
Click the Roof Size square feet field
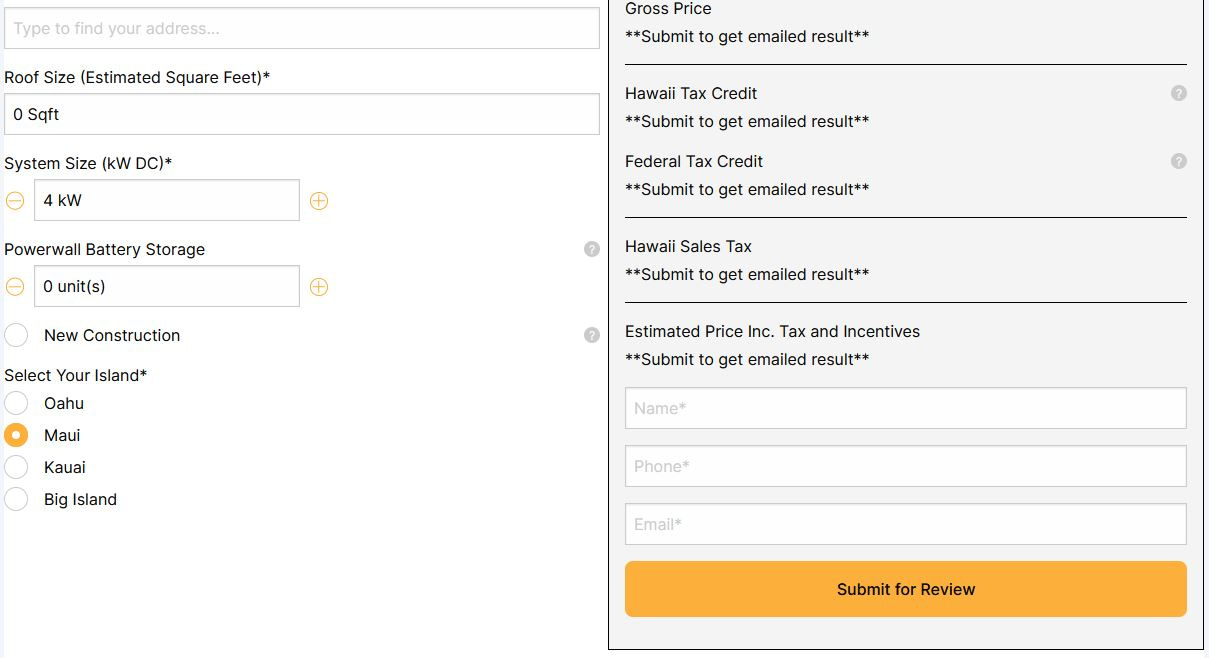click(300, 114)
